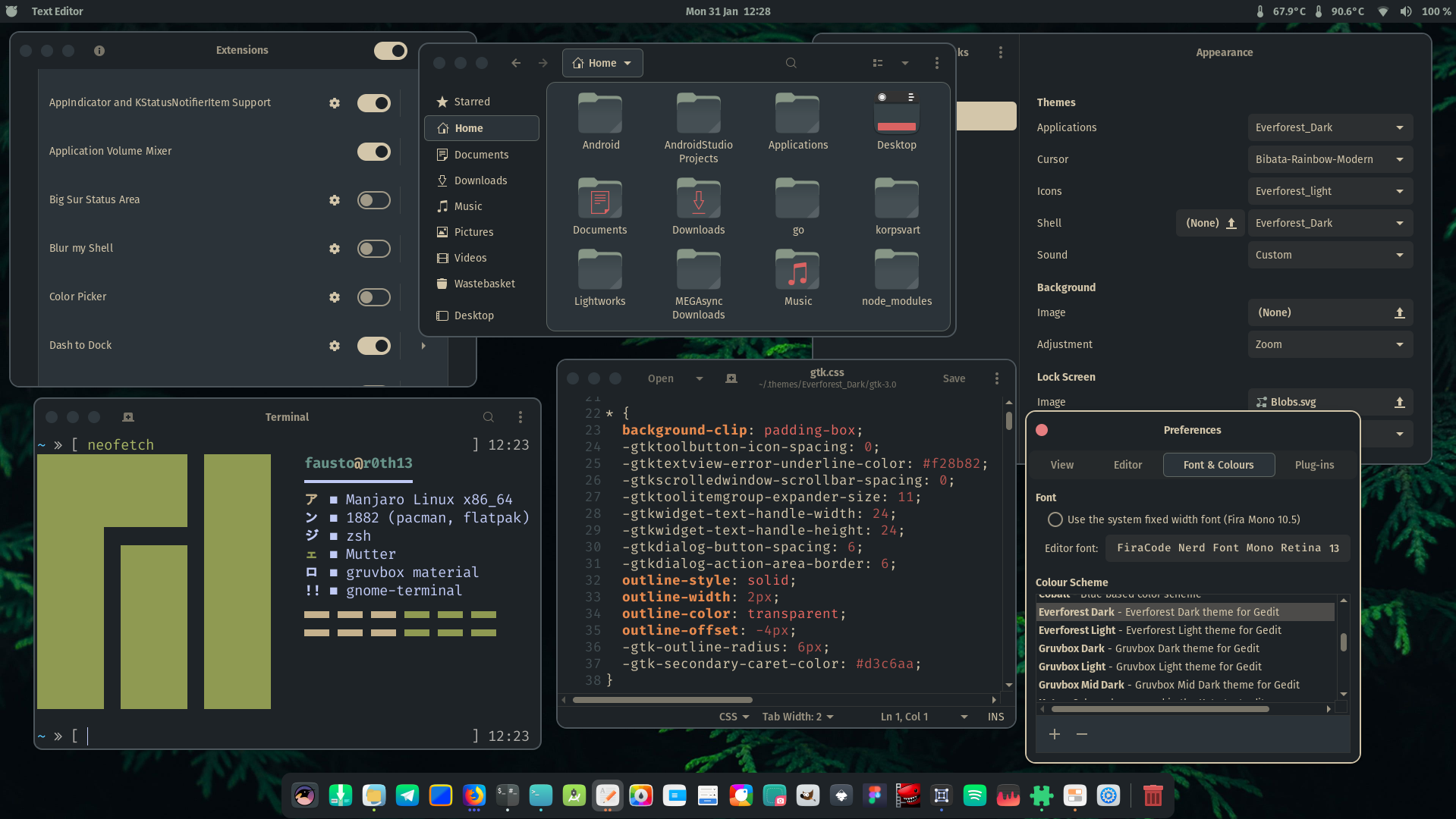Click new document icon in gedit header

point(731,378)
